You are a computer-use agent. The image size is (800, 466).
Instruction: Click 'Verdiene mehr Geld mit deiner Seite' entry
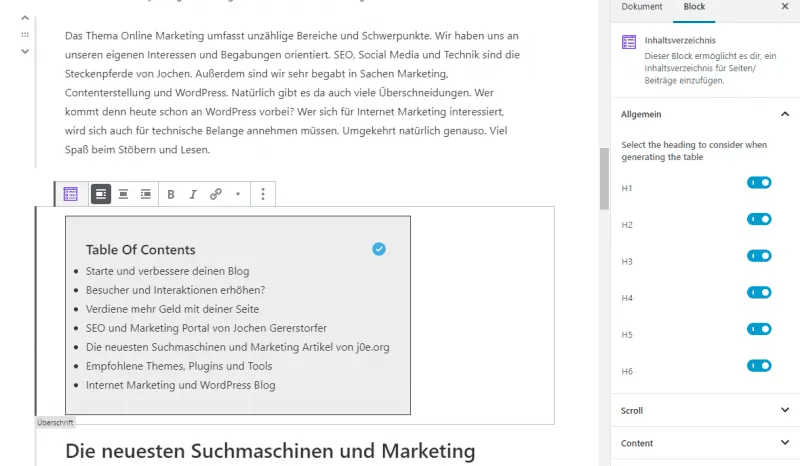click(172, 309)
